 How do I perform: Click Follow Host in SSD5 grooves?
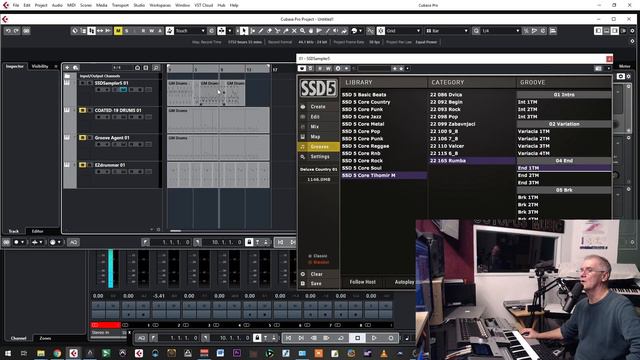click(x=362, y=282)
